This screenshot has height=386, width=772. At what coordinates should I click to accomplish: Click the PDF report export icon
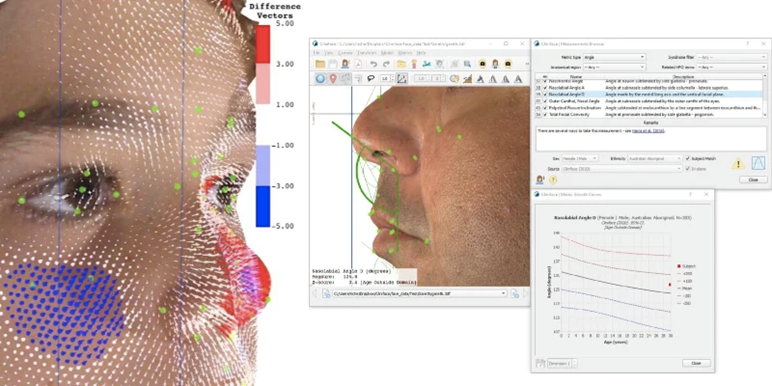tap(358, 64)
